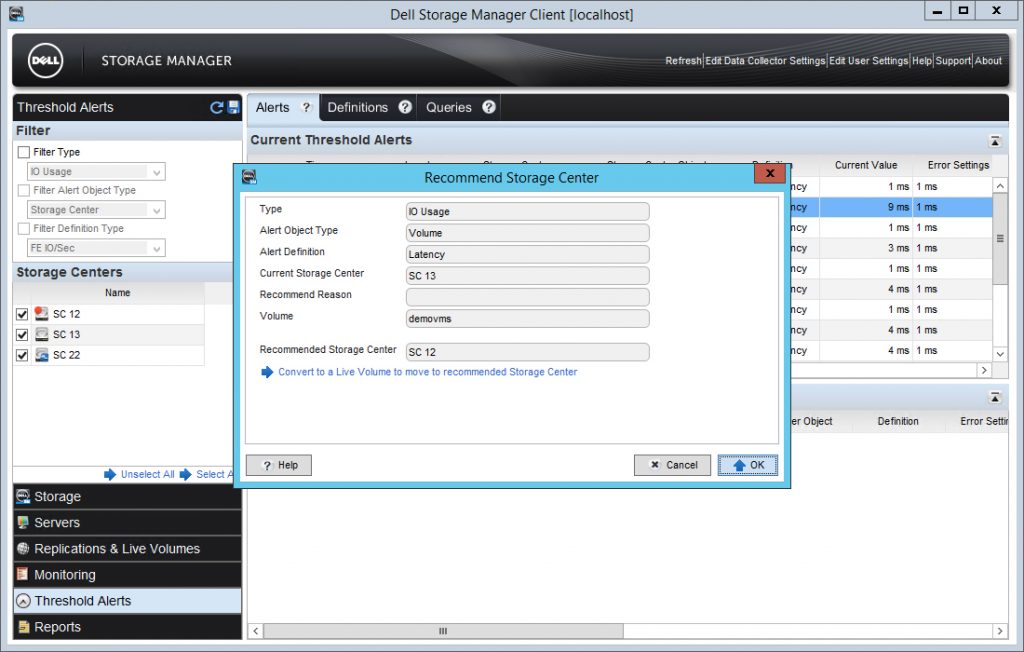Click the save icon in Threshold Alerts header

pos(233,108)
